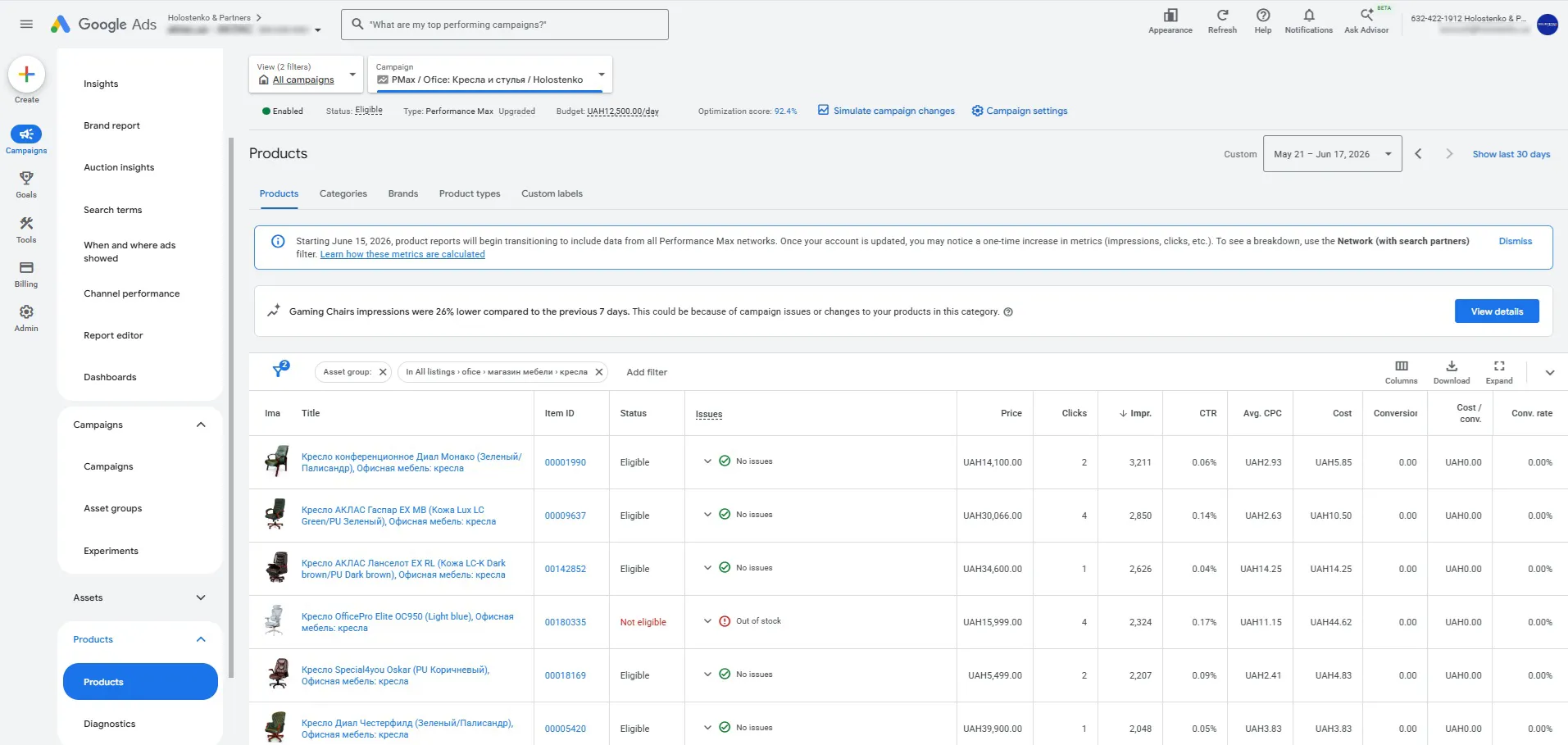Switch to the Custom labels tab

coord(552,194)
